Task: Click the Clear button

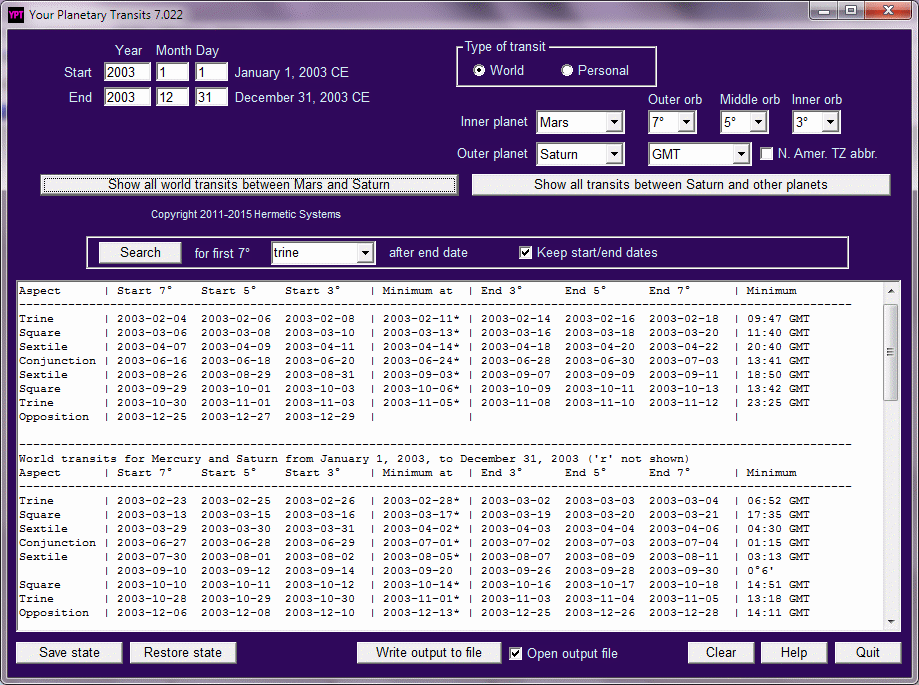Action: [721, 653]
